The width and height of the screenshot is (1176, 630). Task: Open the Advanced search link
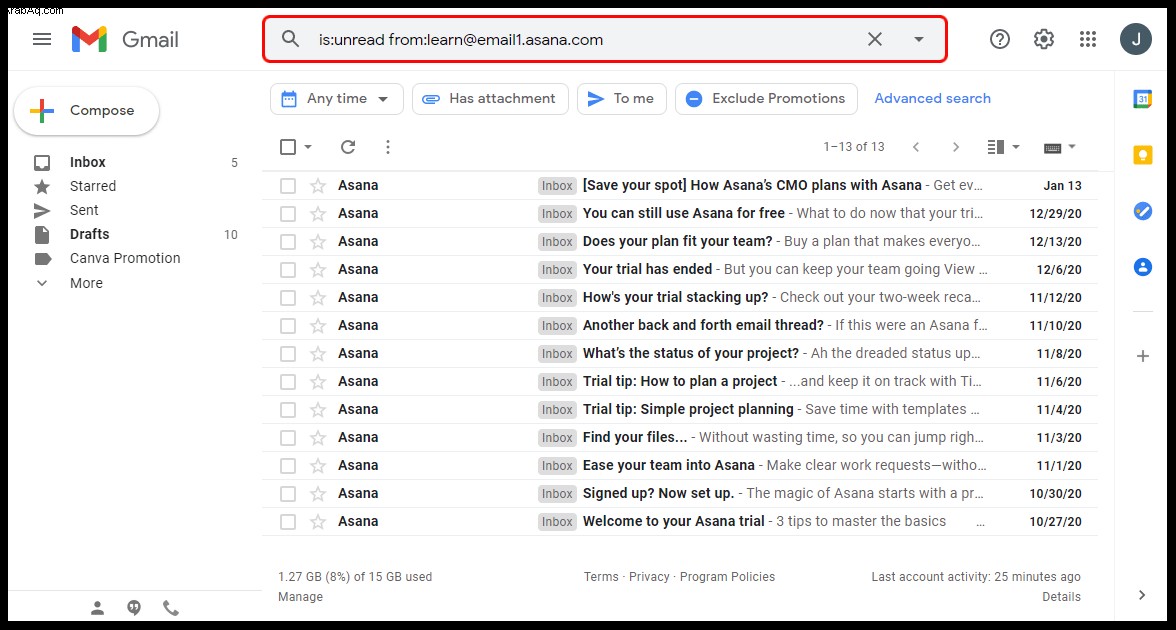932,98
